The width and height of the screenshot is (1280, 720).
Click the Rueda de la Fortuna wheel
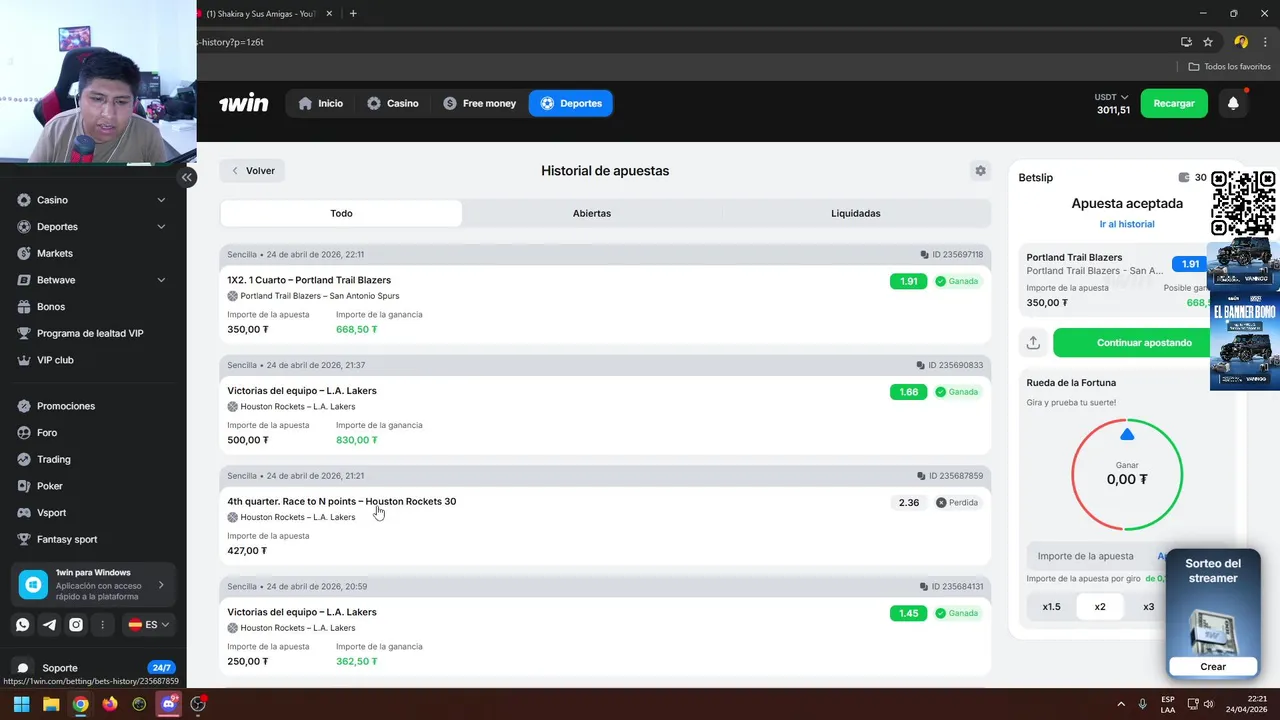point(1127,474)
